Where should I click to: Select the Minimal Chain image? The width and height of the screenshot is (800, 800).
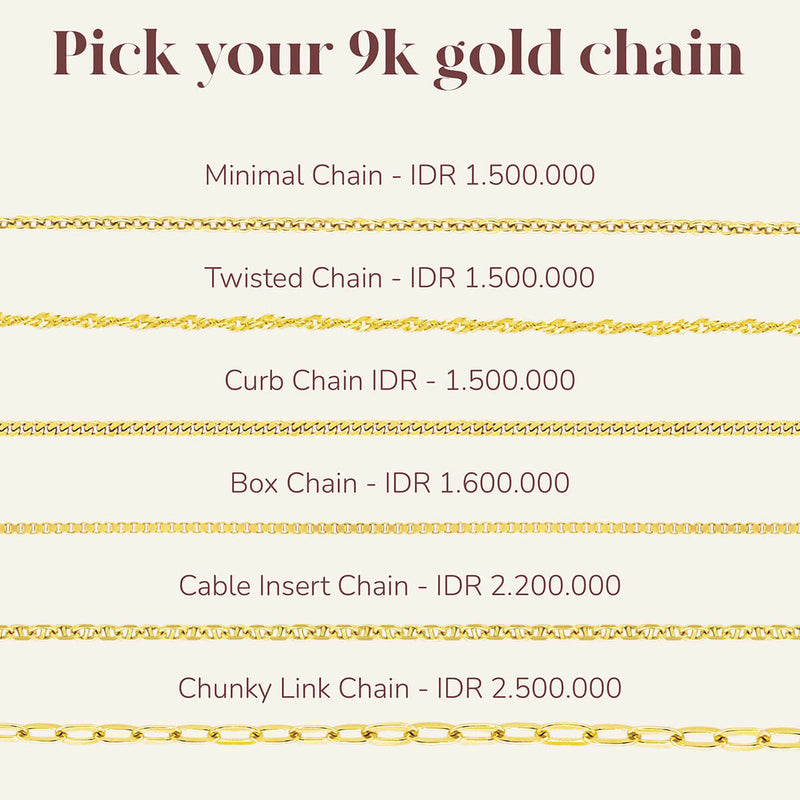tap(400, 224)
